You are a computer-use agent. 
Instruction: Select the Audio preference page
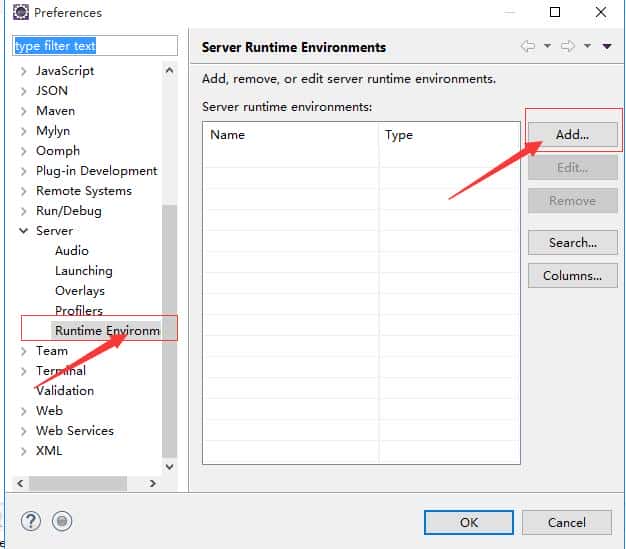(x=72, y=251)
